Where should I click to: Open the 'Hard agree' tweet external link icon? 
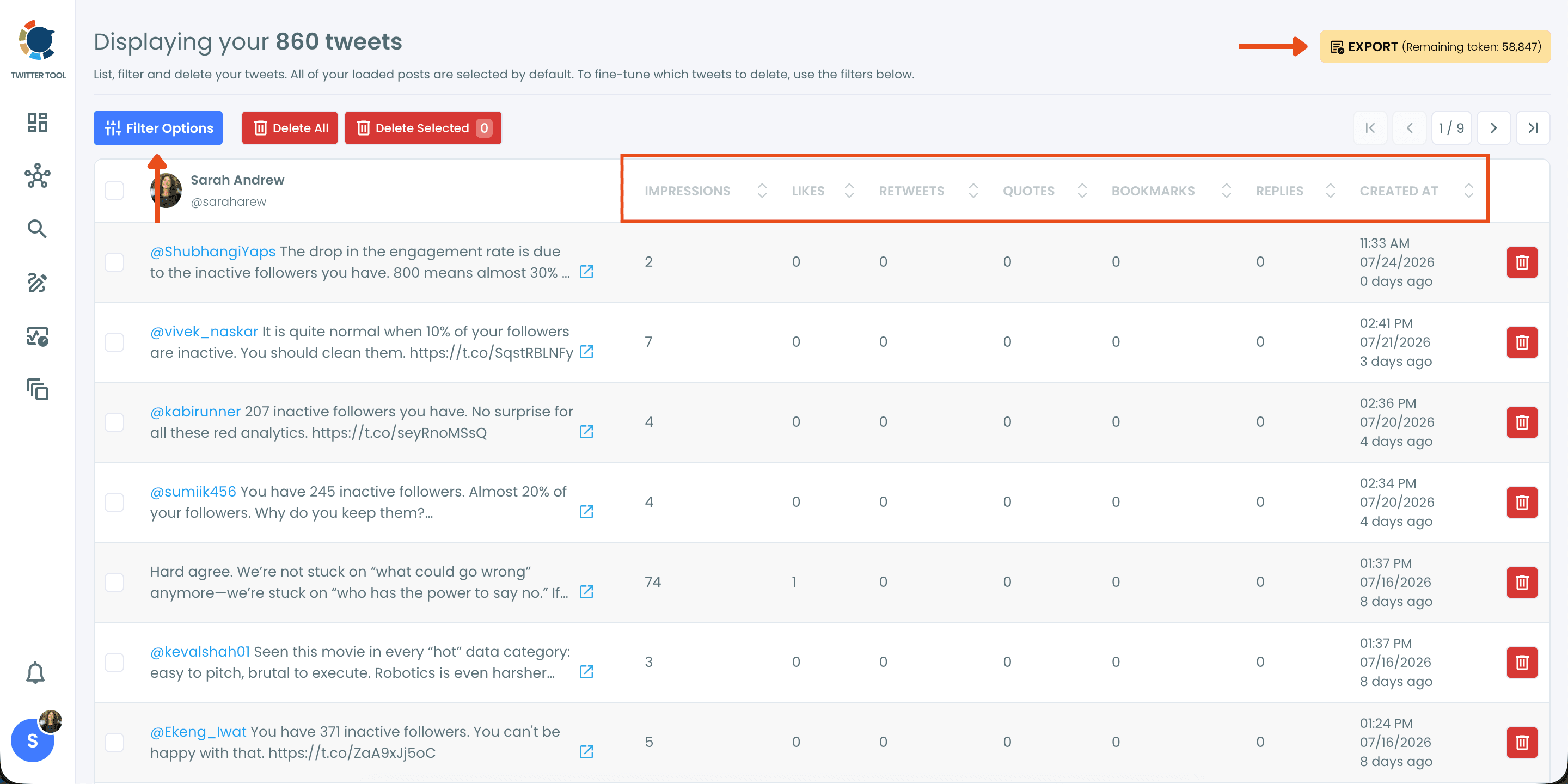coord(586,592)
